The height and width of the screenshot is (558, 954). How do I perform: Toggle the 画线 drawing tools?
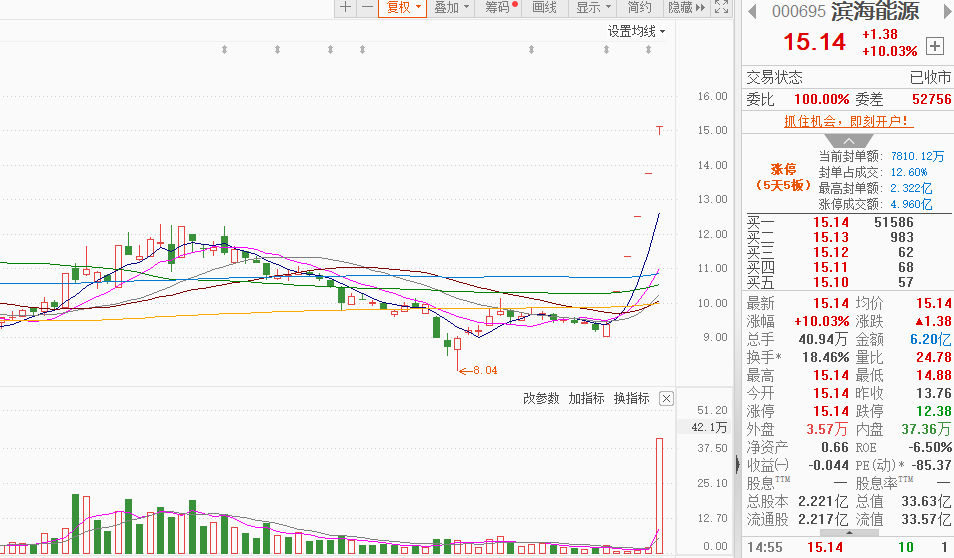coord(544,8)
